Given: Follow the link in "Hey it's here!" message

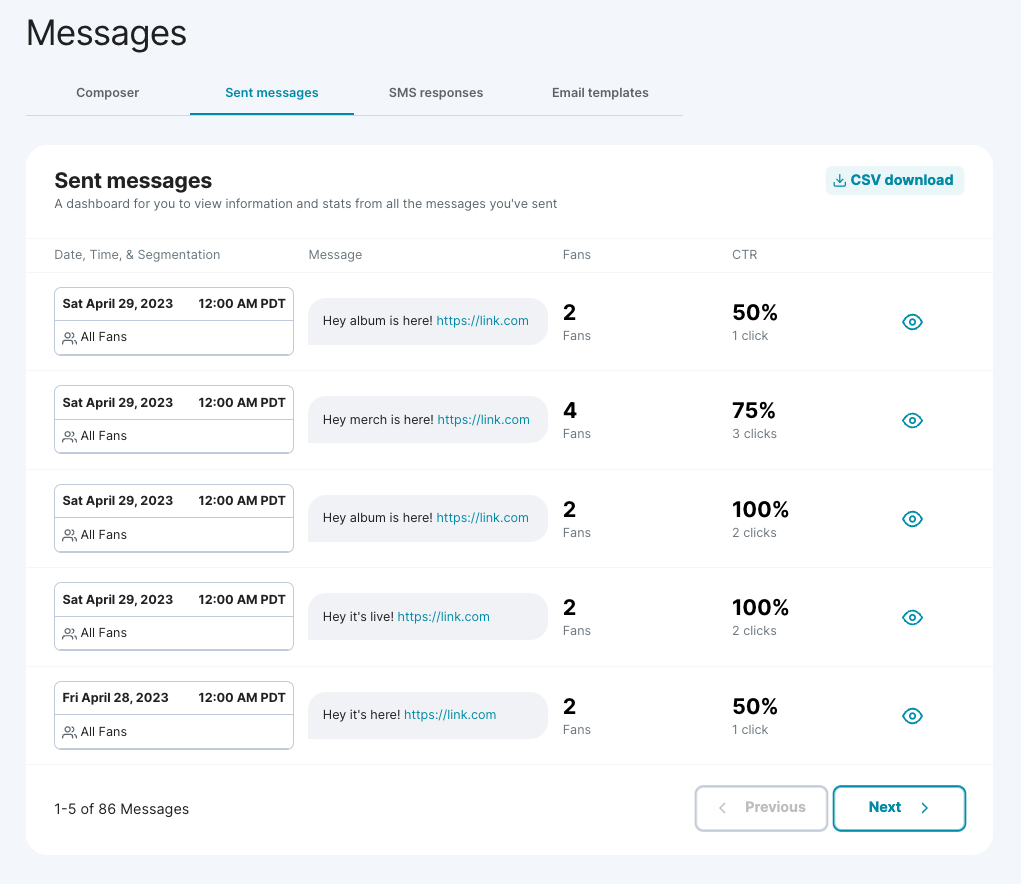Looking at the screenshot, I should pos(450,715).
